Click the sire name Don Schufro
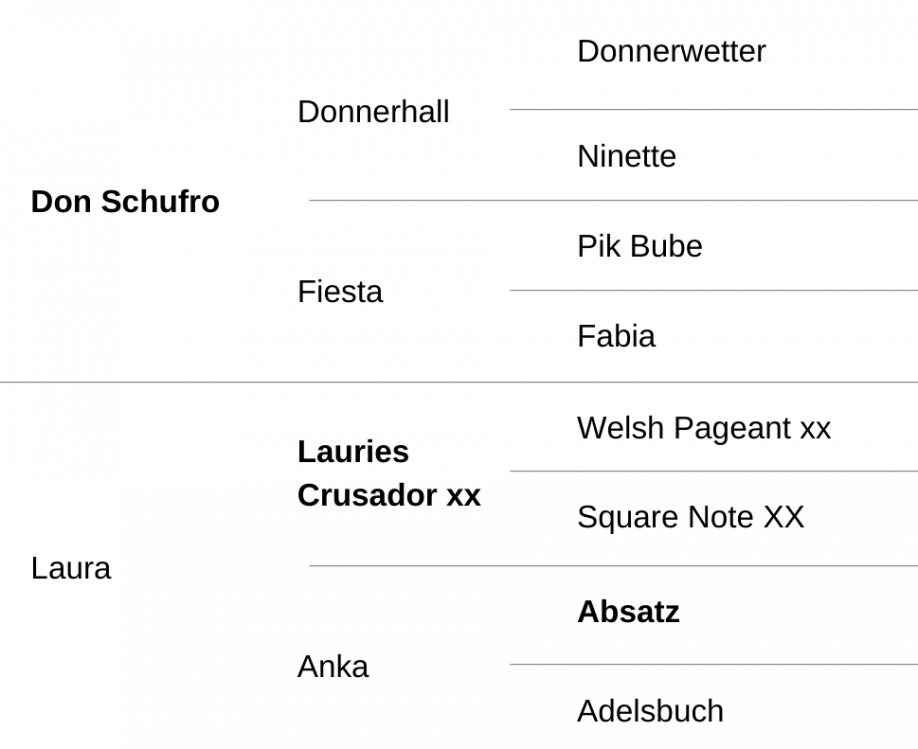This screenshot has width=918, height=749. (125, 202)
